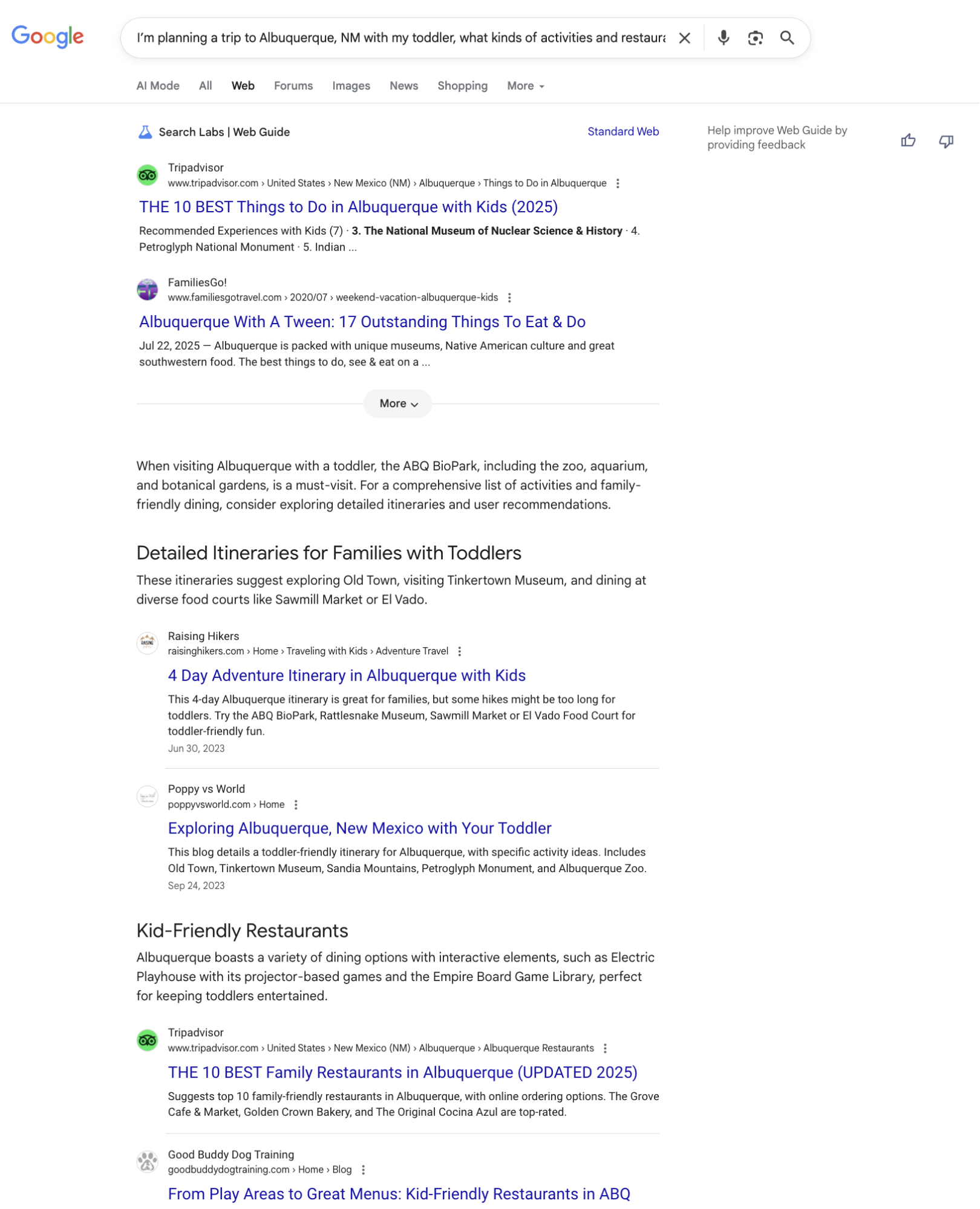The height and width of the screenshot is (1209, 980).
Task: Click the www.familiesgotravel.com breadcrumb URL
Action: coord(333,298)
